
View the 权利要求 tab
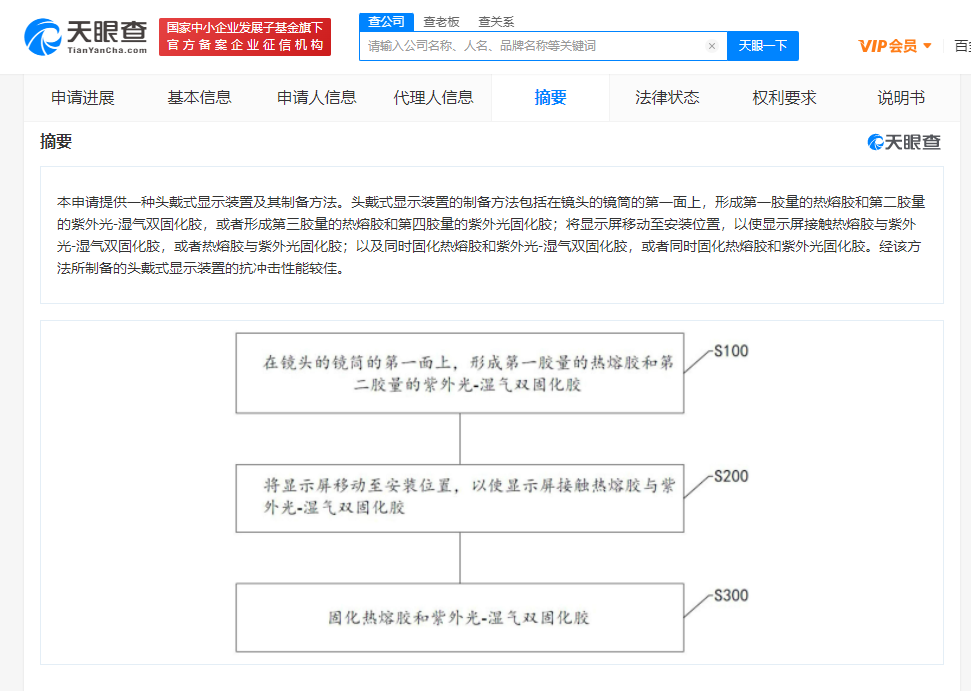(x=784, y=97)
